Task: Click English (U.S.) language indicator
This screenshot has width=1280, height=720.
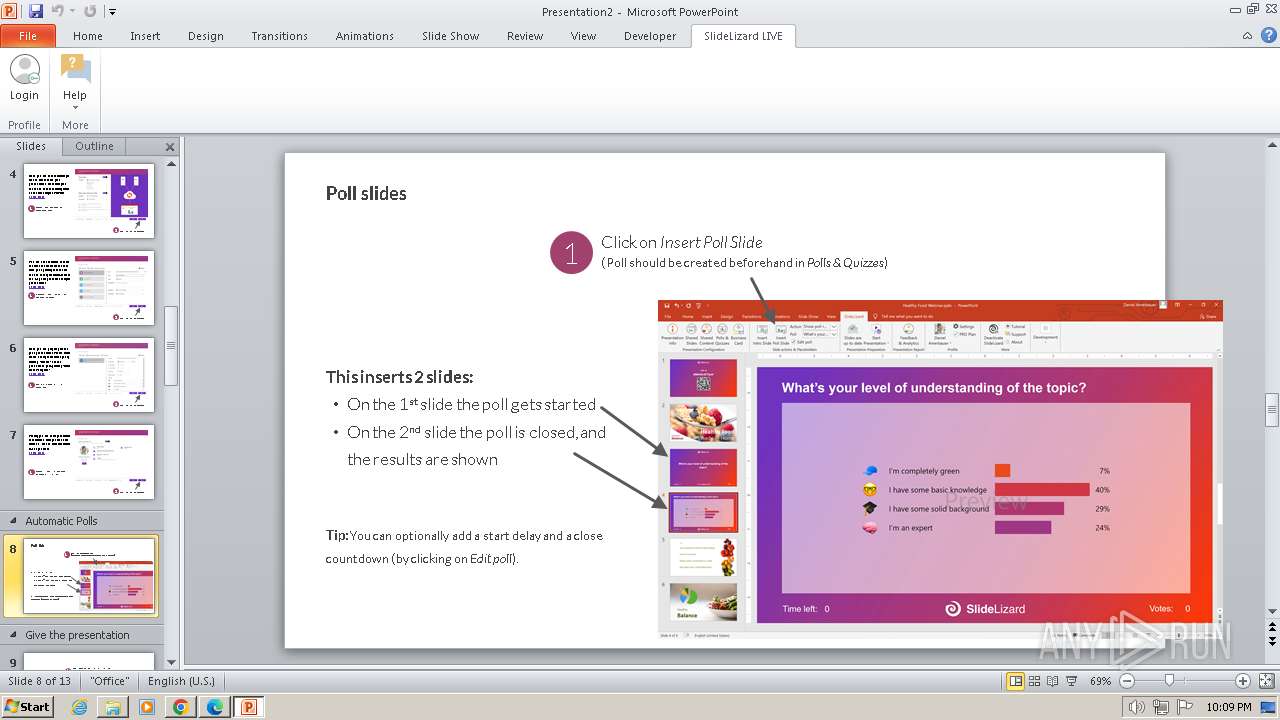Action: pos(181,681)
